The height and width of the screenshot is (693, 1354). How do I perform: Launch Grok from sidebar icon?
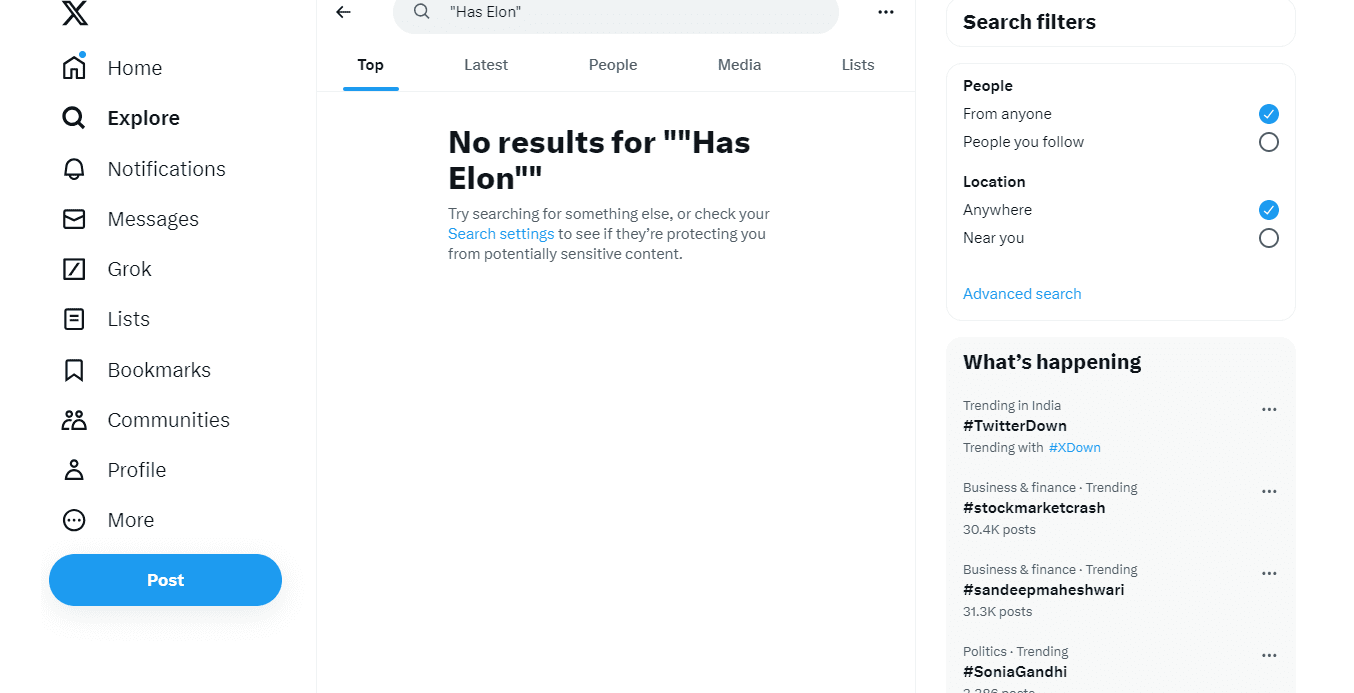pyautogui.click(x=74, y=269)
